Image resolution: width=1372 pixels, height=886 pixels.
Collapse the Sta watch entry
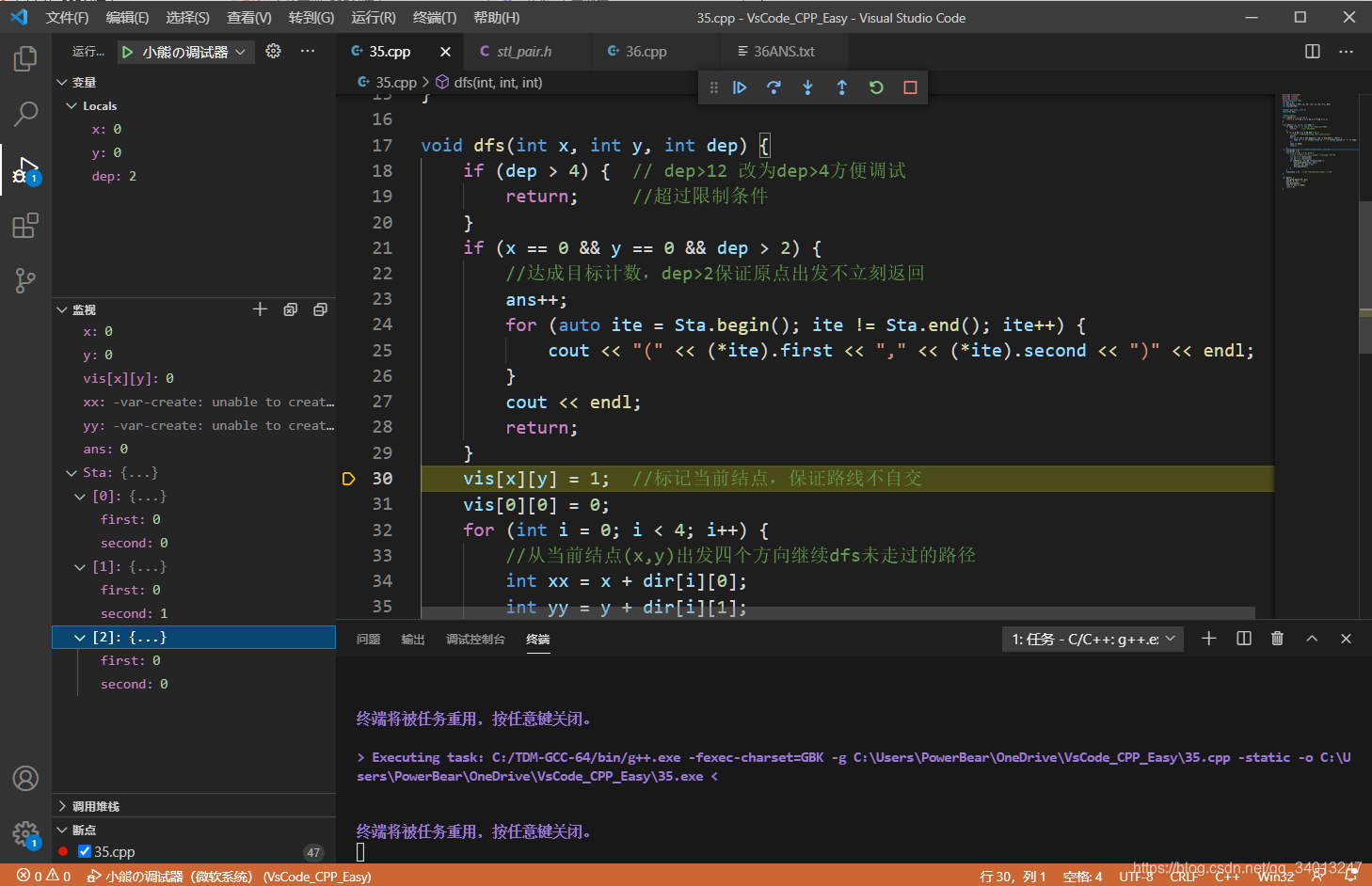click(x=72, y=473)
